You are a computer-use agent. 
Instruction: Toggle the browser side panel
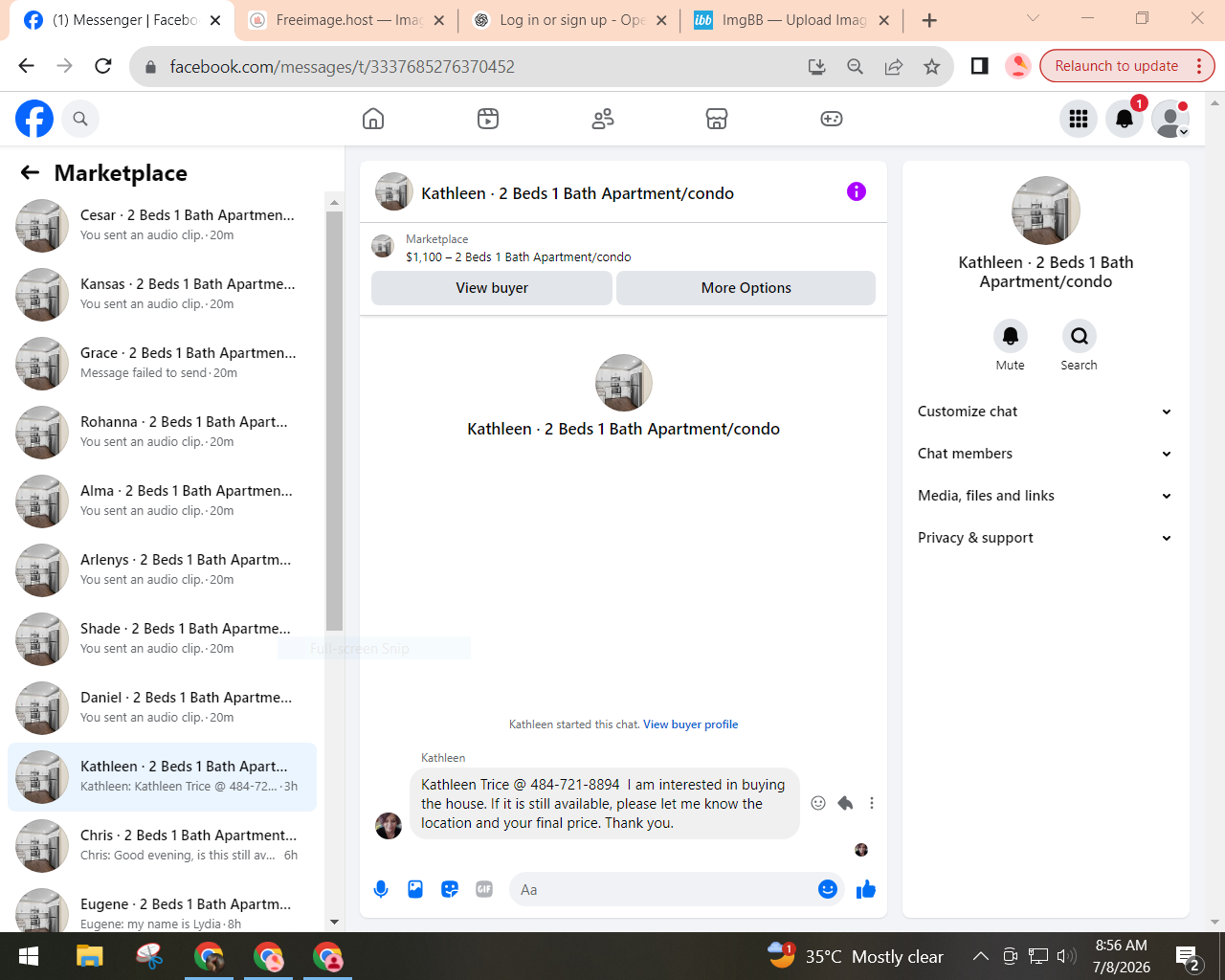979,66
